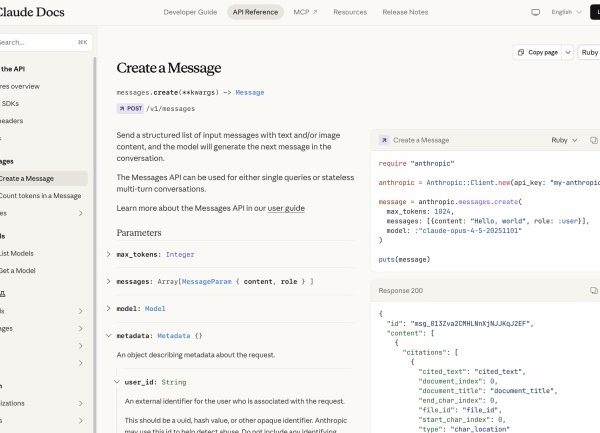Select Create a Message in sidebar
The height and width of the screenshot is (433, 600).
43,179
